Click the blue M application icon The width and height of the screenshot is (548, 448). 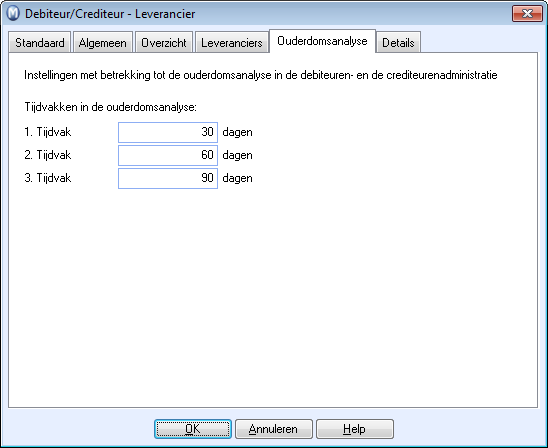[x=13, y=14]
